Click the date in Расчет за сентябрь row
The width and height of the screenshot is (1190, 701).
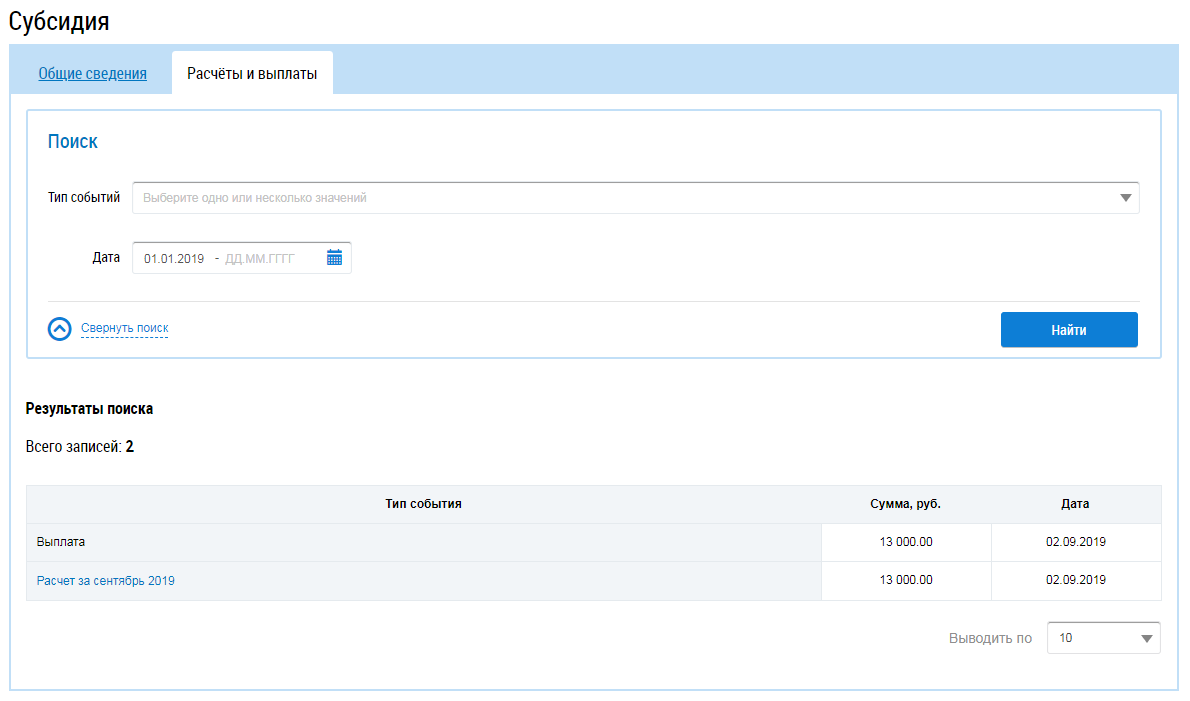click(1075, 580)
